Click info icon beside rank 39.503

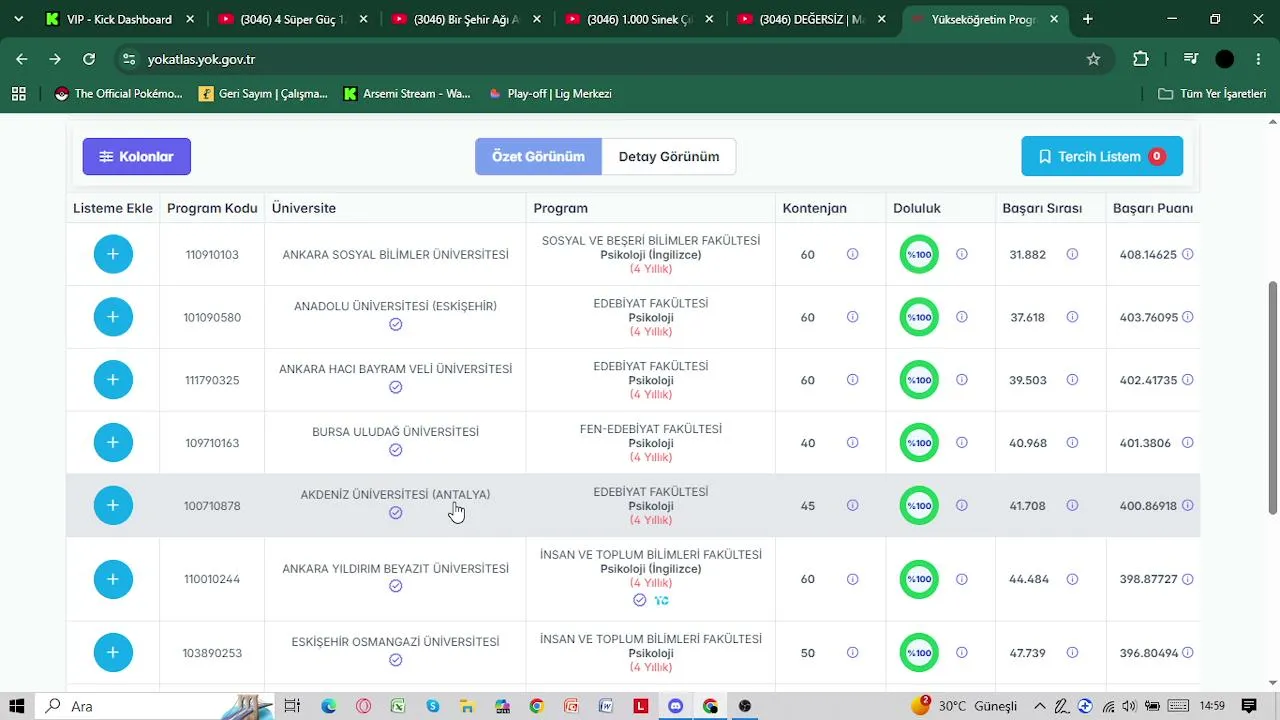[x=1072, y=380]
